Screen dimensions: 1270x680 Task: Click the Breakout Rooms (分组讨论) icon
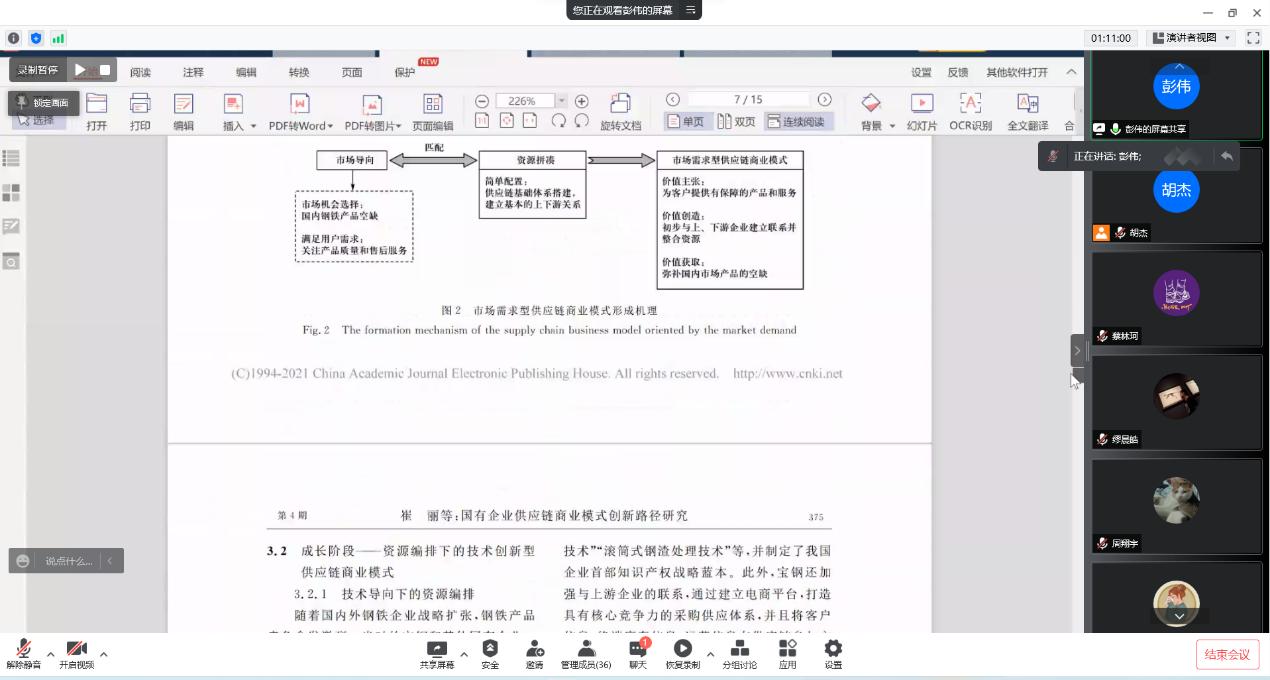(x=740, y=650)
